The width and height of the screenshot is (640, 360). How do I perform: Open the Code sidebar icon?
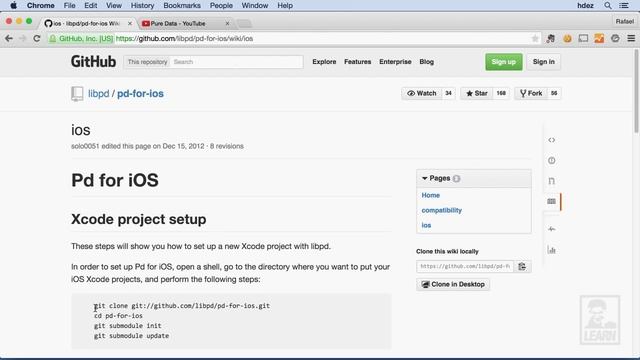(551, 140)
